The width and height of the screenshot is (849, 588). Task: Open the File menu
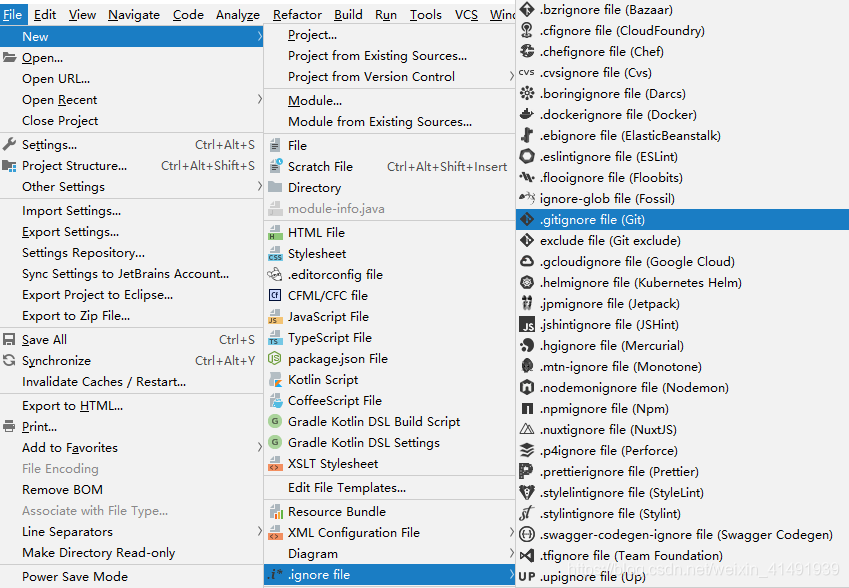point(13,15)
